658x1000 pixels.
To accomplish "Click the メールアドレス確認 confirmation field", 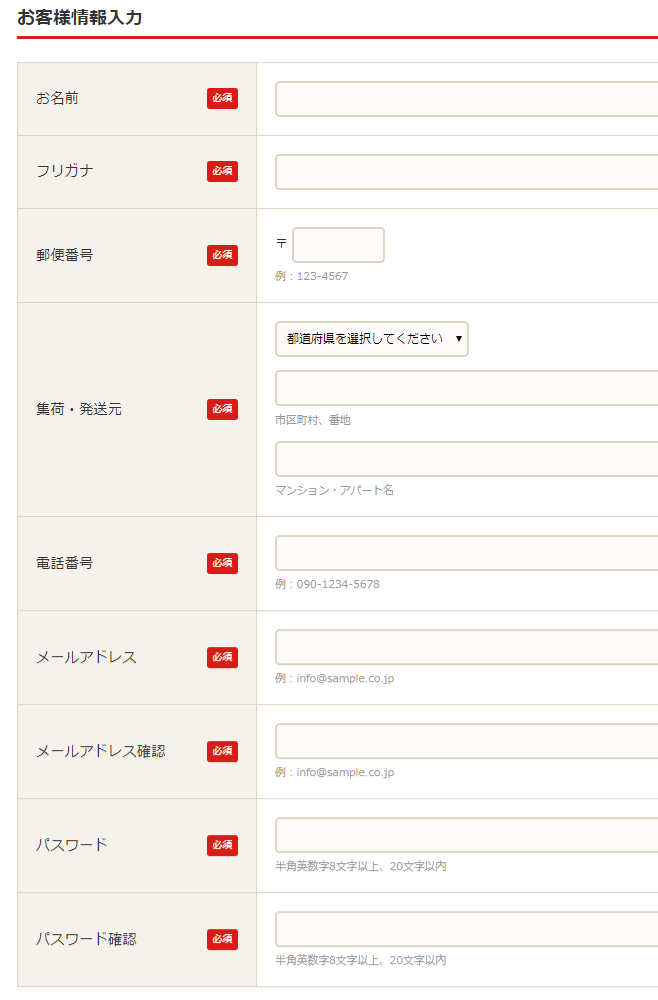I will click(466, 741).
